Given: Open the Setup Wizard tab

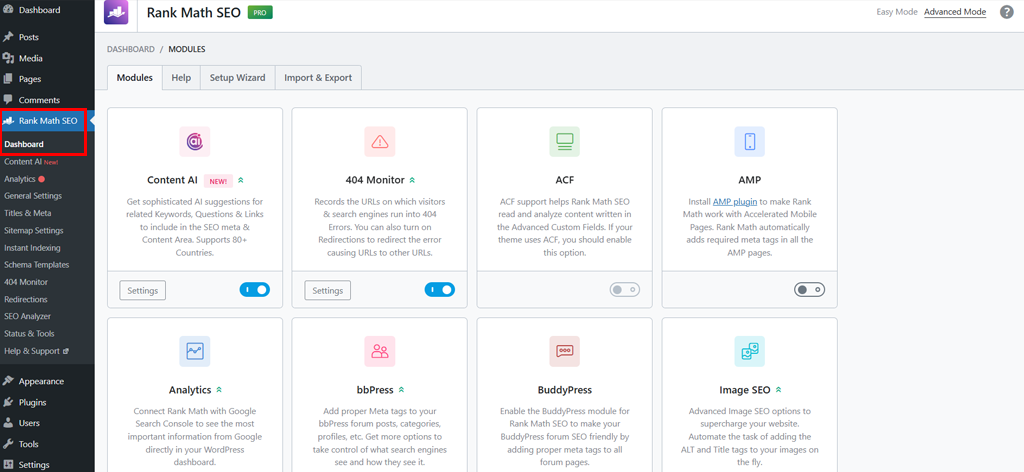Looking at the screenshot, I should coord(238,78).
